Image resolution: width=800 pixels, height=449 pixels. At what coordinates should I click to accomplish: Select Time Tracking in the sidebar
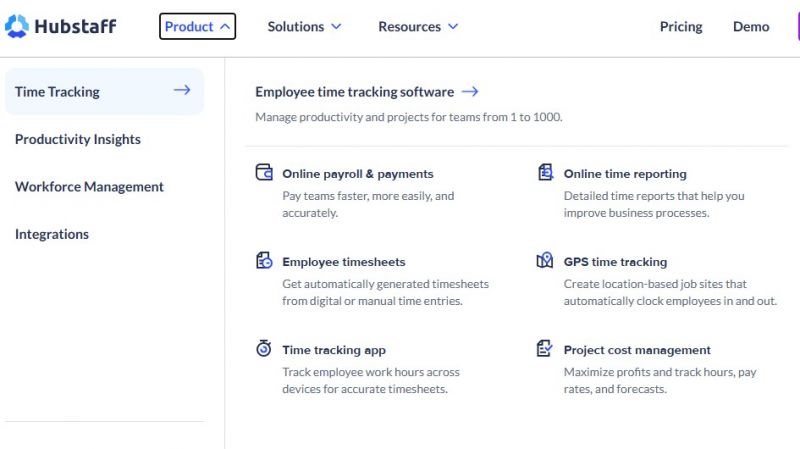104,91
